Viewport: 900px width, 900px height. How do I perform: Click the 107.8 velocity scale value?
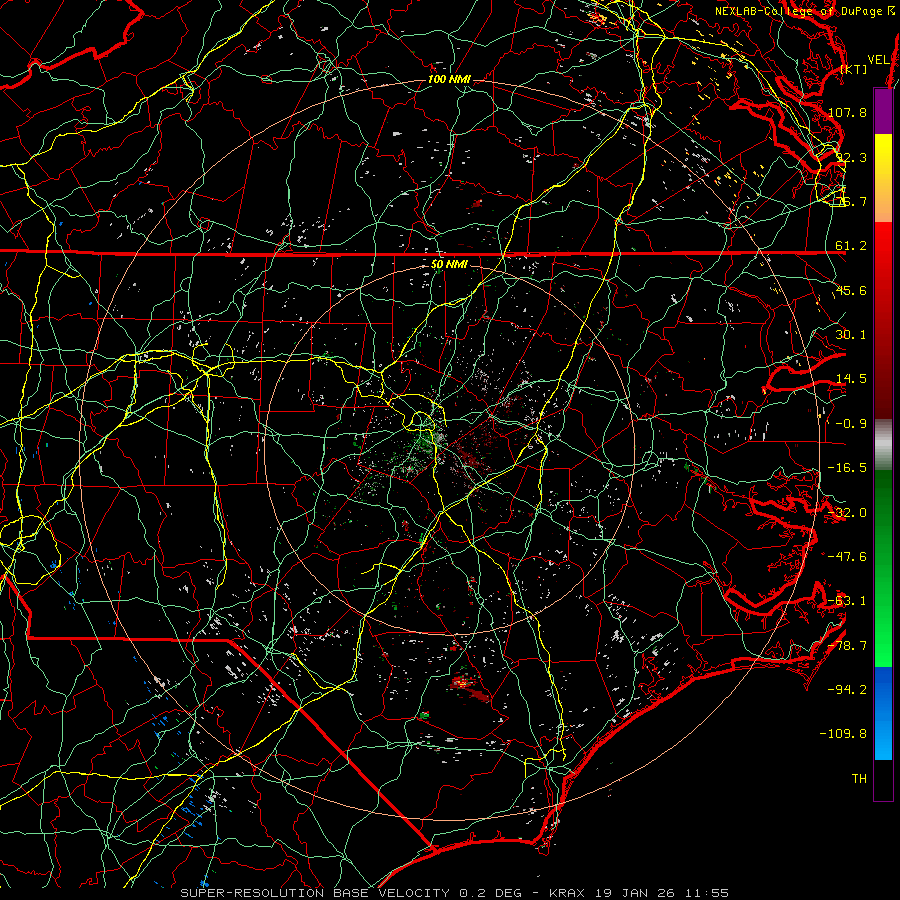point(847,112)
